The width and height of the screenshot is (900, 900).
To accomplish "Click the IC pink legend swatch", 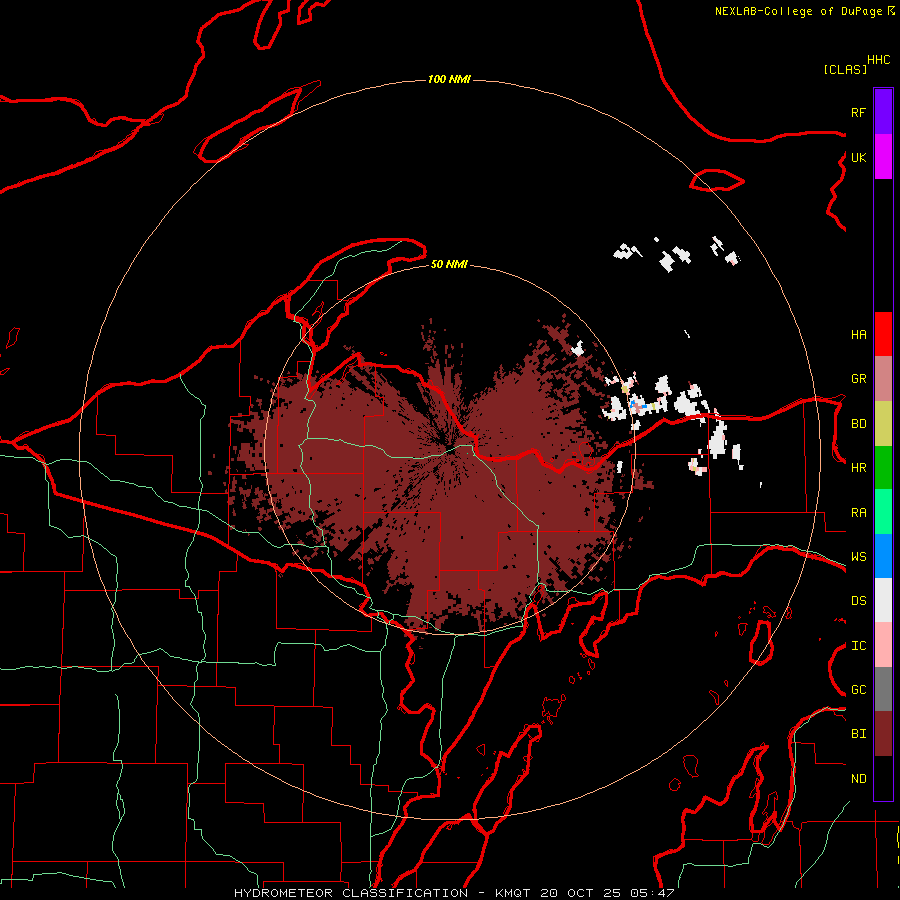I will (x=883, y=645).
